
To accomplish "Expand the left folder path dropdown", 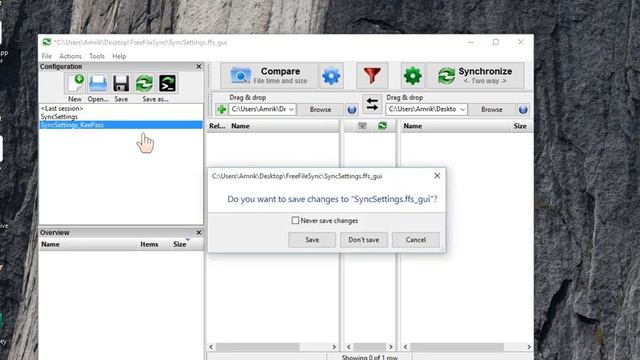I will [x=291, y=109].
